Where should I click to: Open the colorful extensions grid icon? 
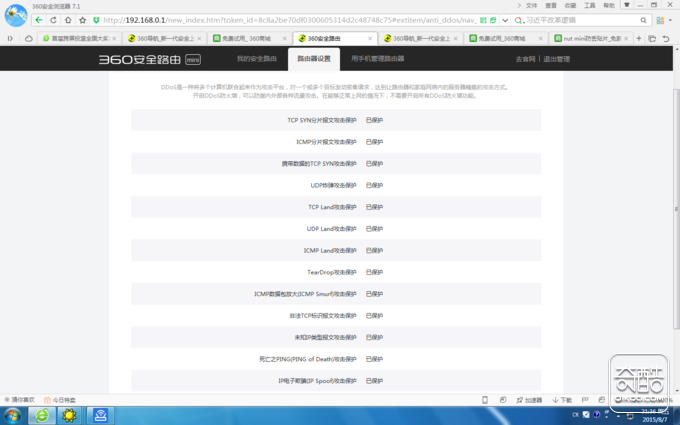(x=660, y=20)
